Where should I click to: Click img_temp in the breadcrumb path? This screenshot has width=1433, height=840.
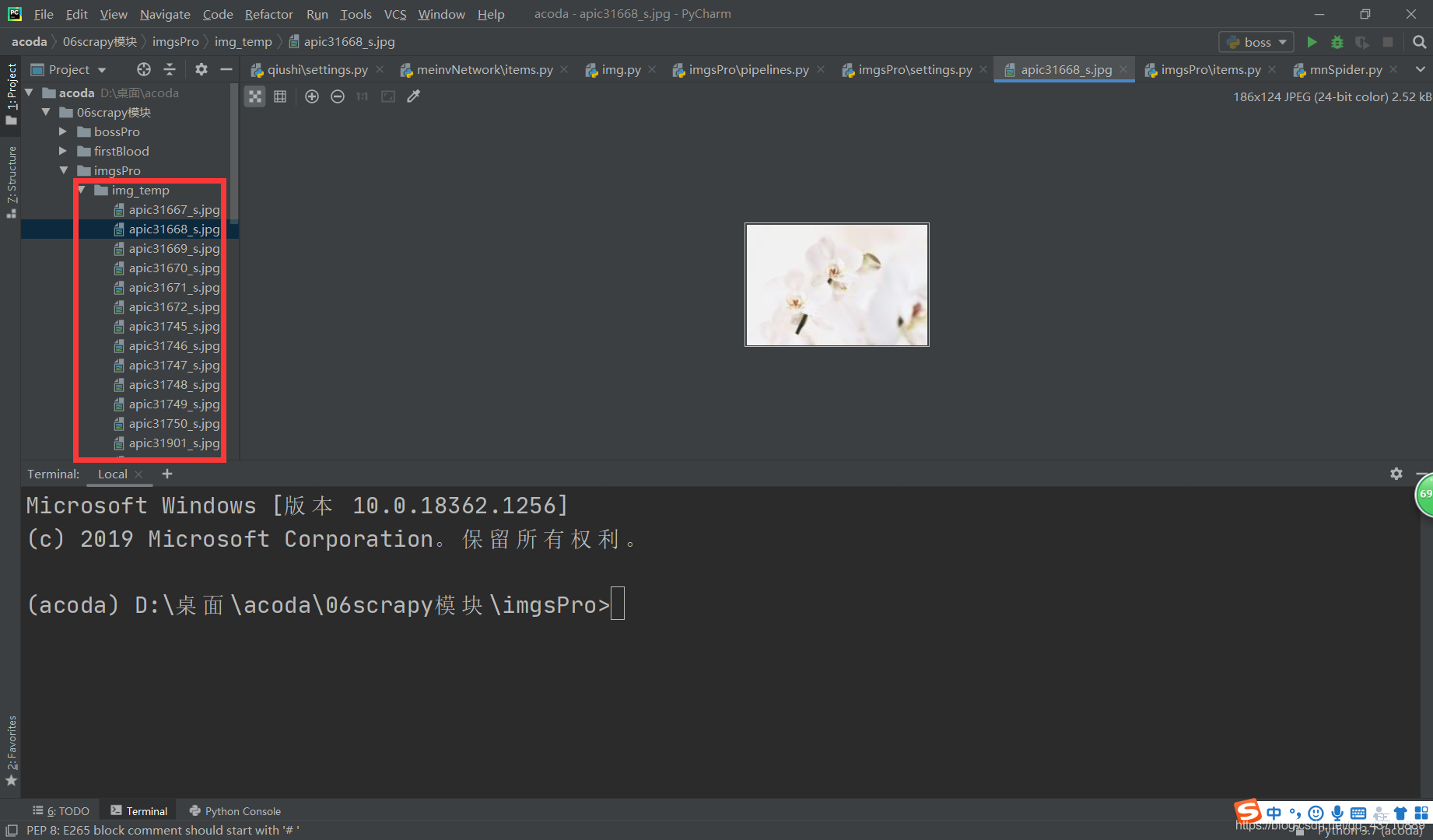(243, 42)
